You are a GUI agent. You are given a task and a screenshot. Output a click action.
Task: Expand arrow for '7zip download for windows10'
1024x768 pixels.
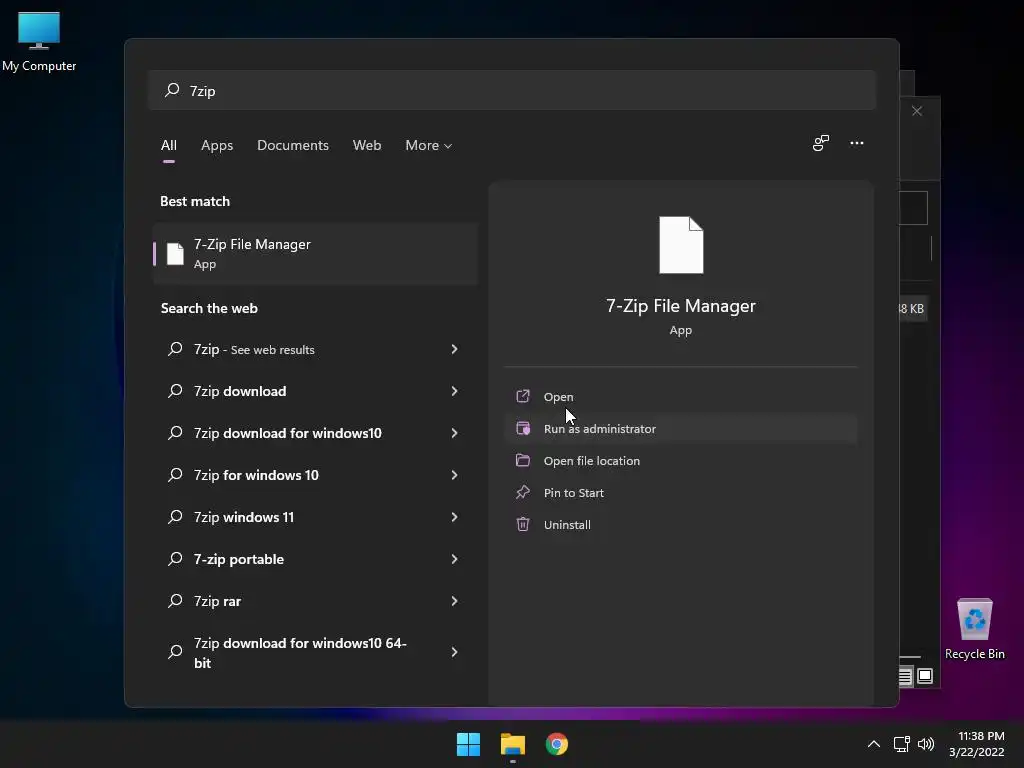pos(454,433)
